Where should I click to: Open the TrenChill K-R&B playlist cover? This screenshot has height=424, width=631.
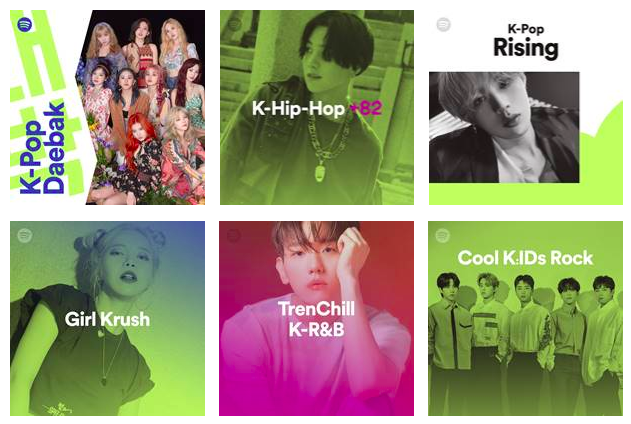316,318
